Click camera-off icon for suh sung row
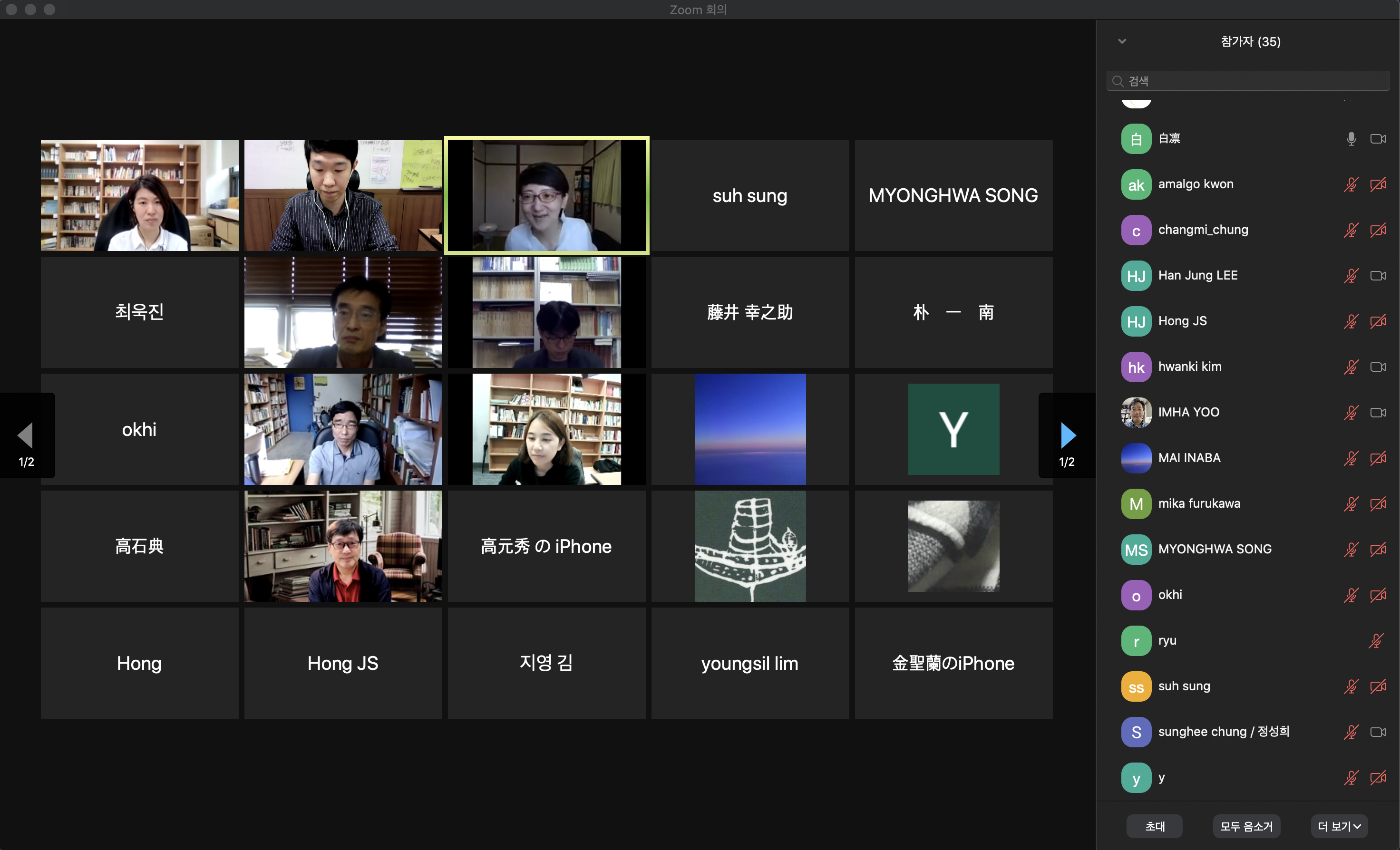The height and width of the screenshot is (850, 1400). (x=1378, y=686)
